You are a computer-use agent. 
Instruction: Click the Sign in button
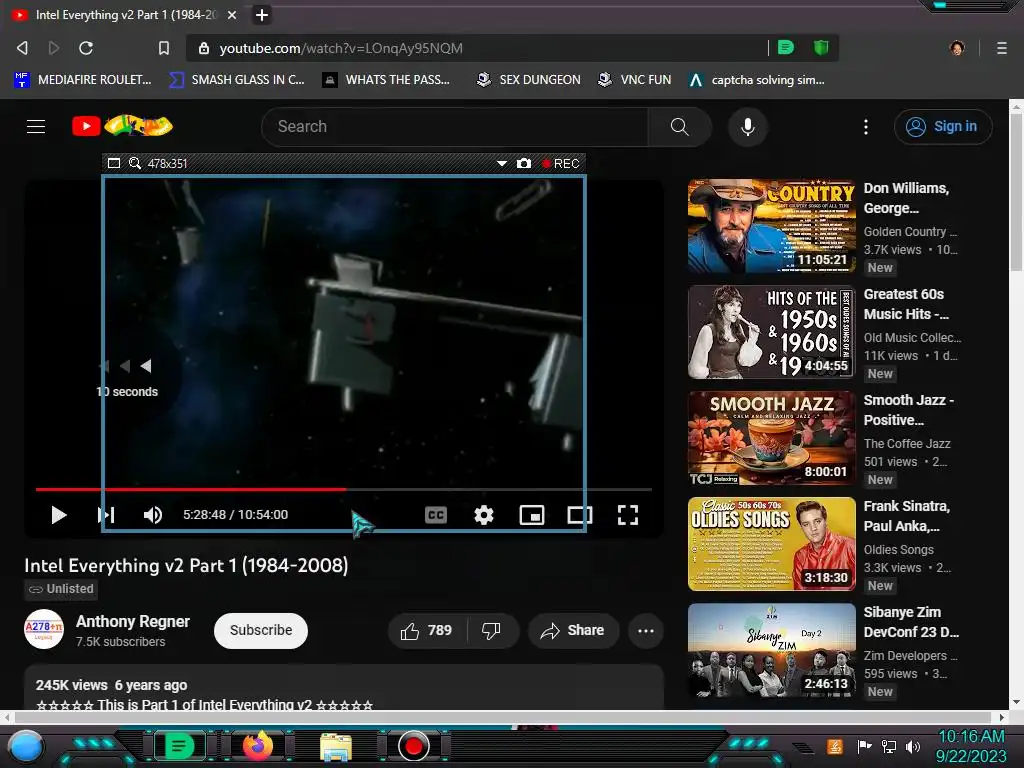[x=942, y=127]
